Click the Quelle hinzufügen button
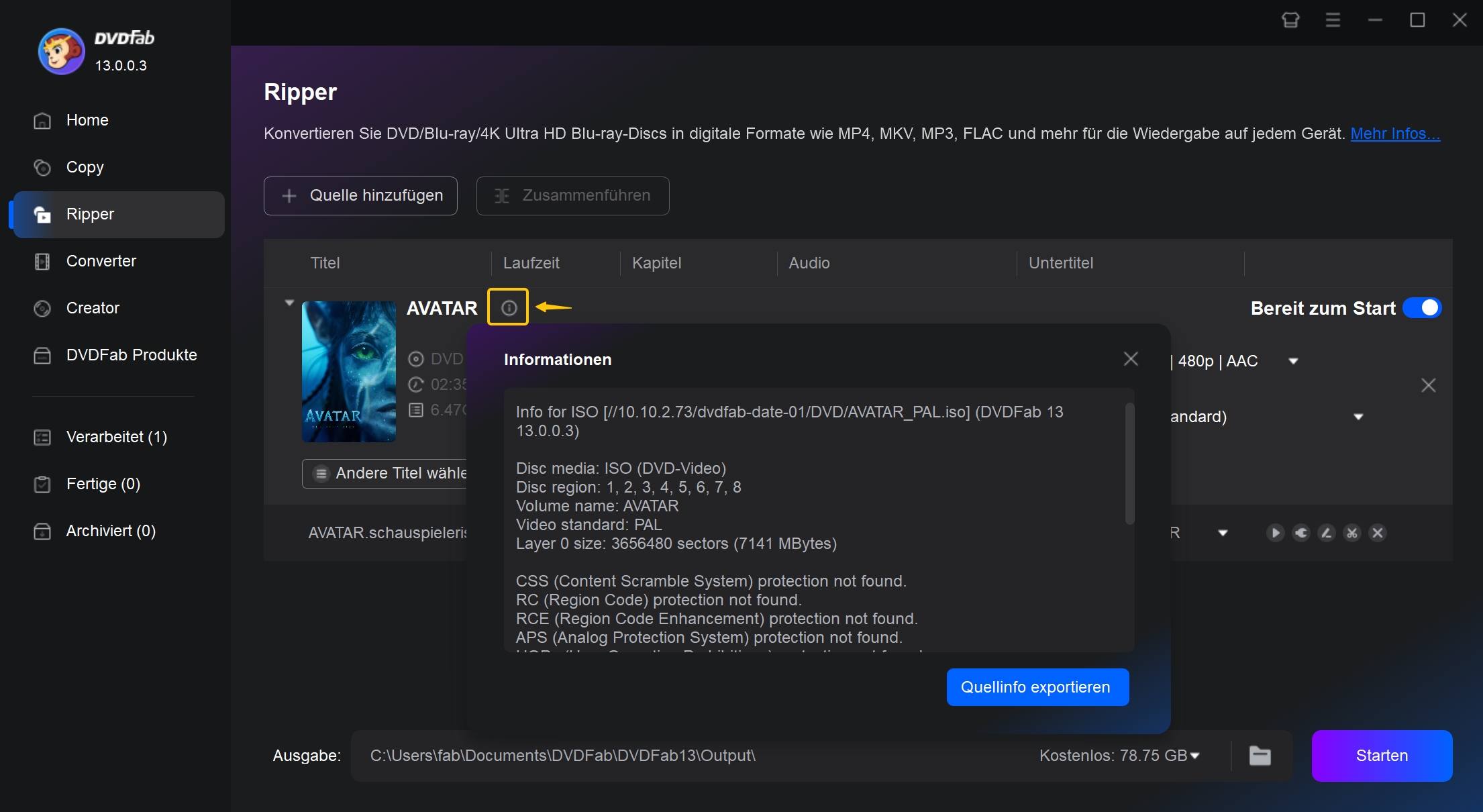1483x812 pixels. point(360,196)
